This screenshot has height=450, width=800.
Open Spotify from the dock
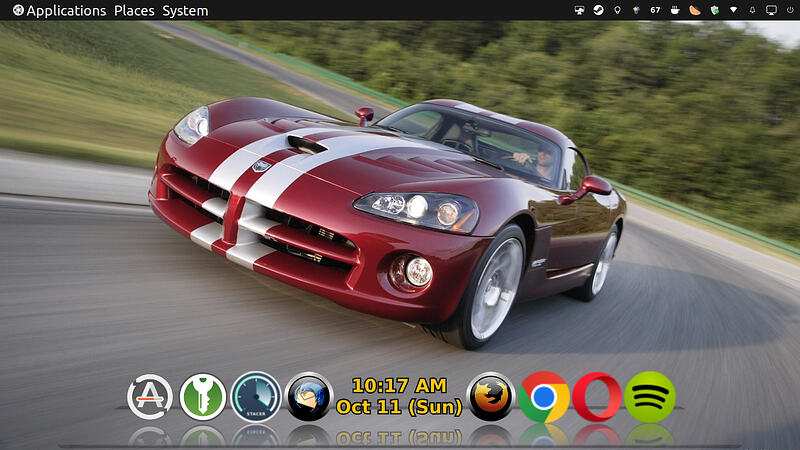point(650,396)
